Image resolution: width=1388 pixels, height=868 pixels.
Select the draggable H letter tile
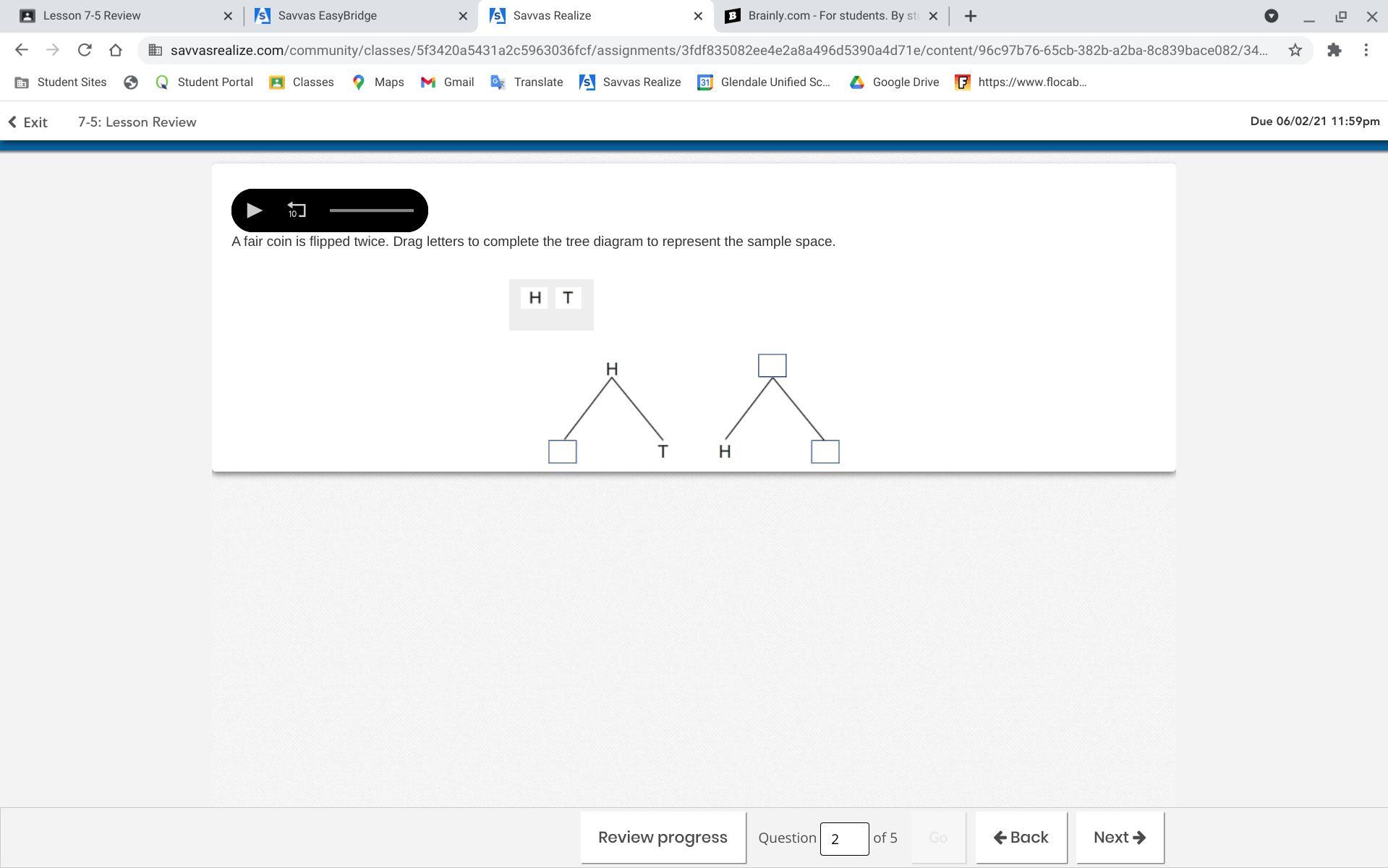tap(535, 298)
